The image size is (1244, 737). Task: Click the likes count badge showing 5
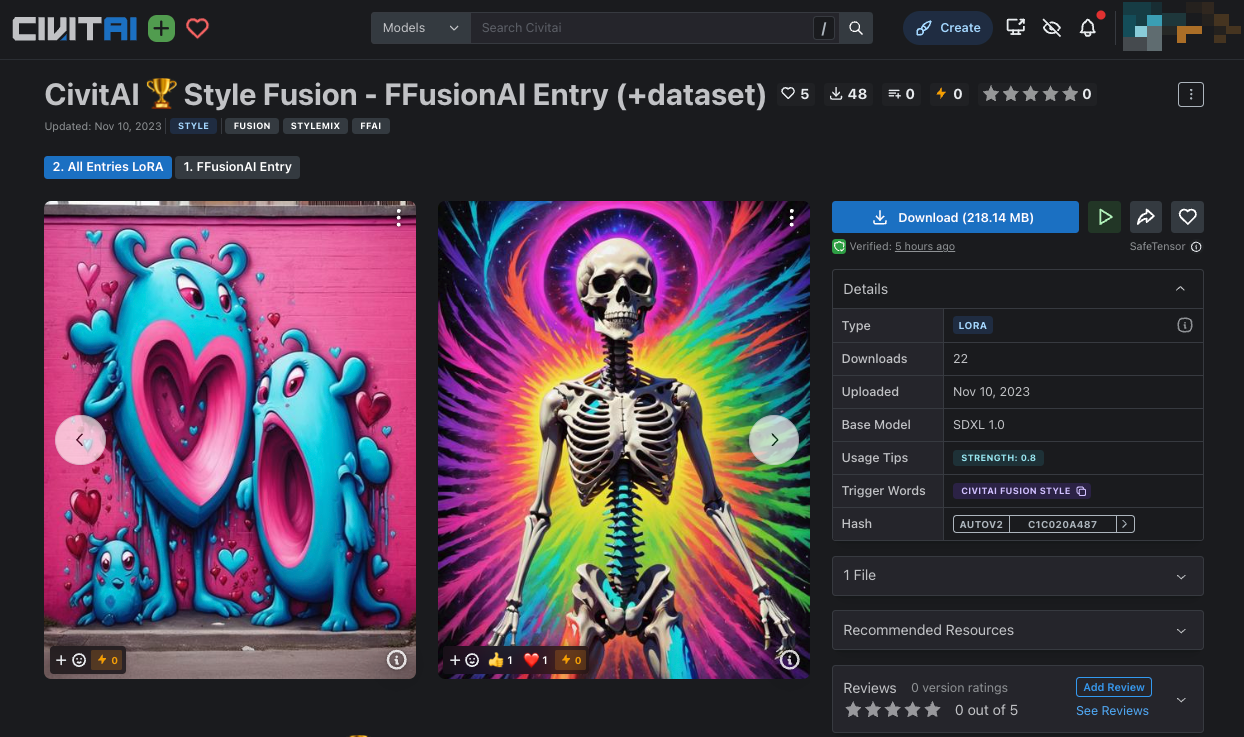(x=796, y=94)
